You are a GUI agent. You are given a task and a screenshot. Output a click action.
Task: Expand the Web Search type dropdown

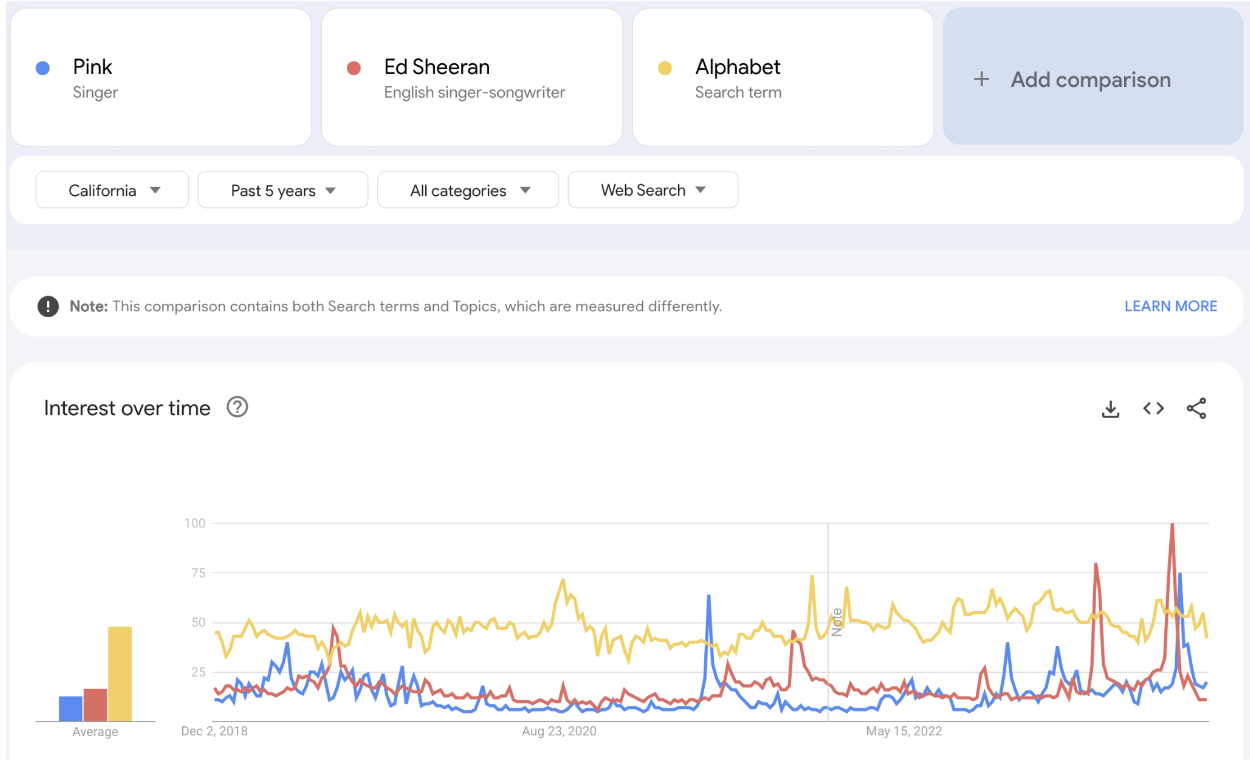coord(652,190)
